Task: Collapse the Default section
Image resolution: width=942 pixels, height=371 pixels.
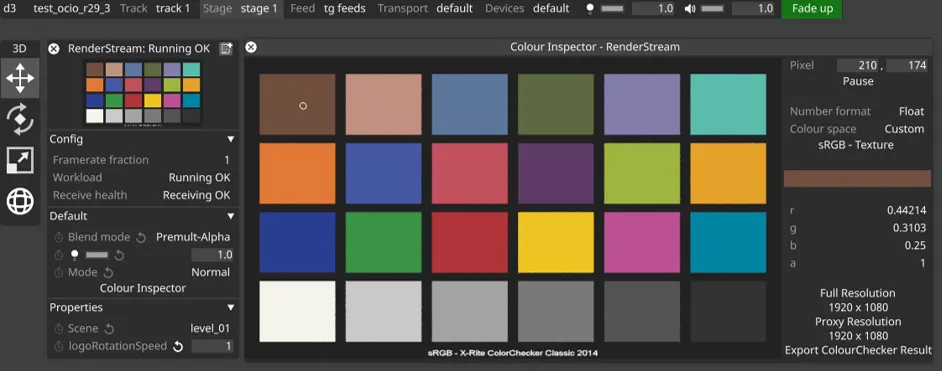Action: point(231,216)
